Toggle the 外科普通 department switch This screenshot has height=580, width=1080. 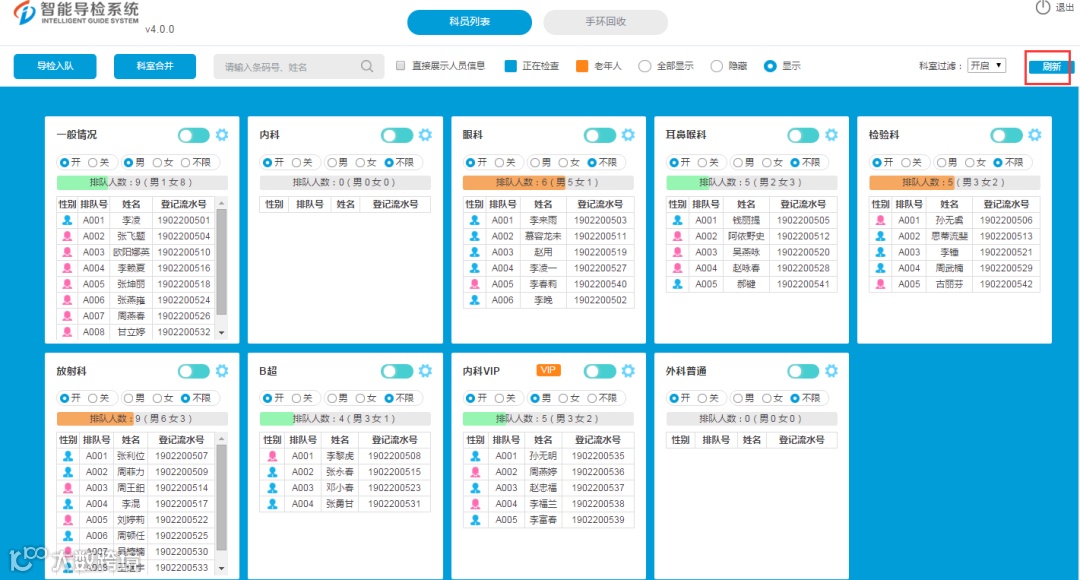[803, 371]
